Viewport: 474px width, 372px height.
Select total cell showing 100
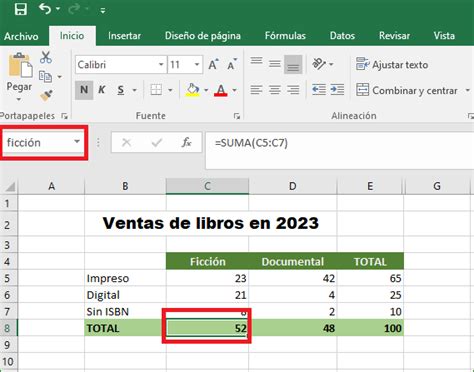pyautogui.click(x=370, y=328)
